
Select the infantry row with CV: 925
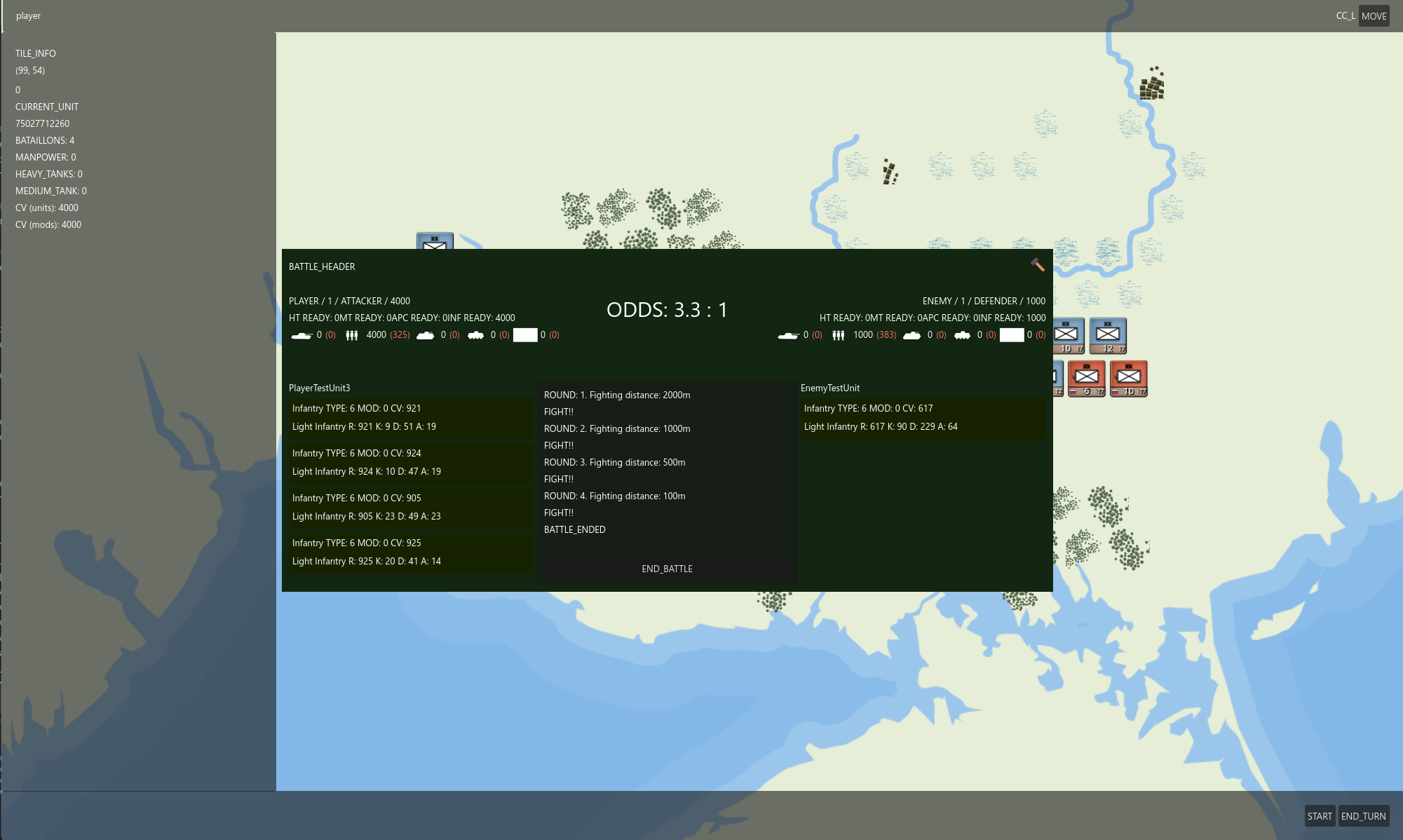coord(411,553)
